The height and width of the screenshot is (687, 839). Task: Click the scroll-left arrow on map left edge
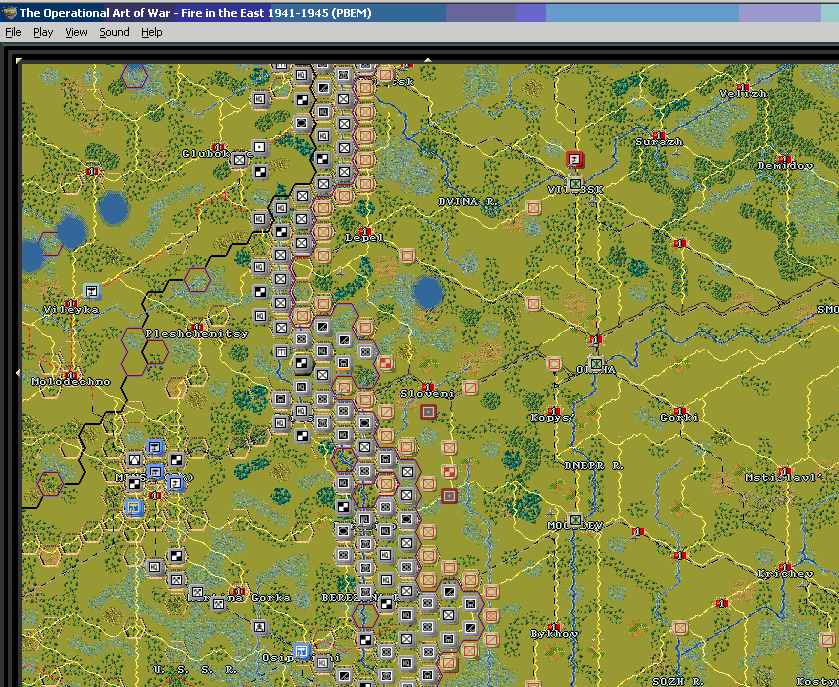[19, 372]
